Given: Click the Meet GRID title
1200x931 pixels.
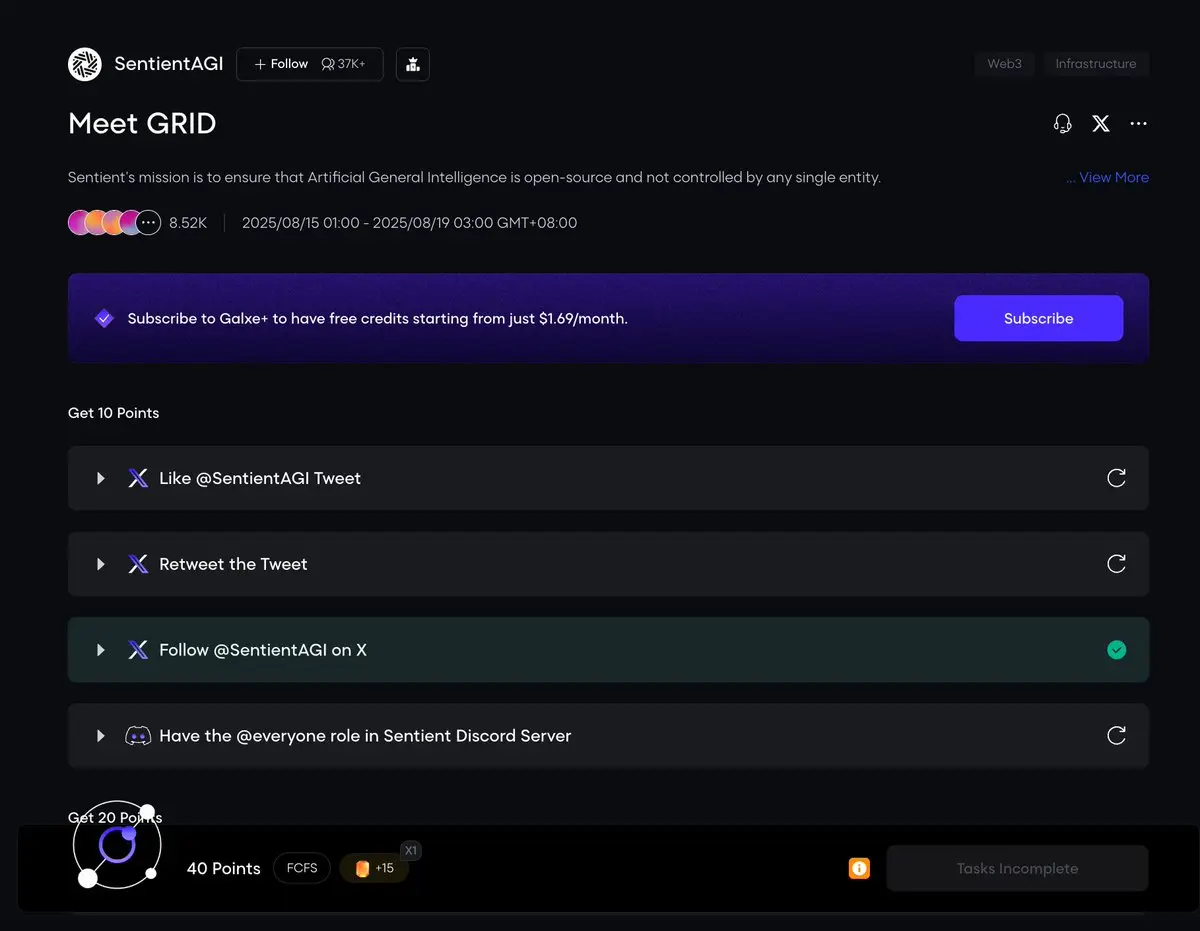Looking at the screenshot, I should tap(142, 124).
